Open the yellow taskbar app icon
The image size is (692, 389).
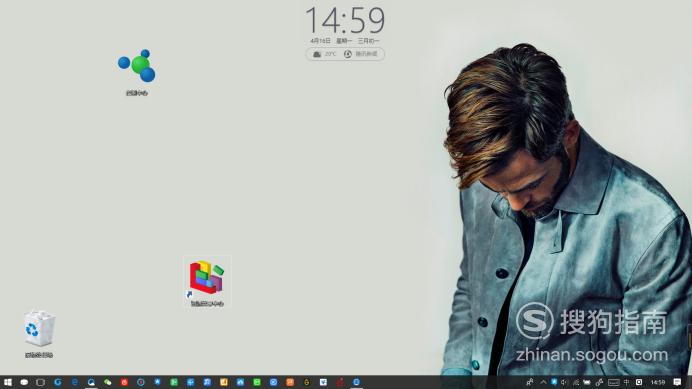[x=224, y=382]
